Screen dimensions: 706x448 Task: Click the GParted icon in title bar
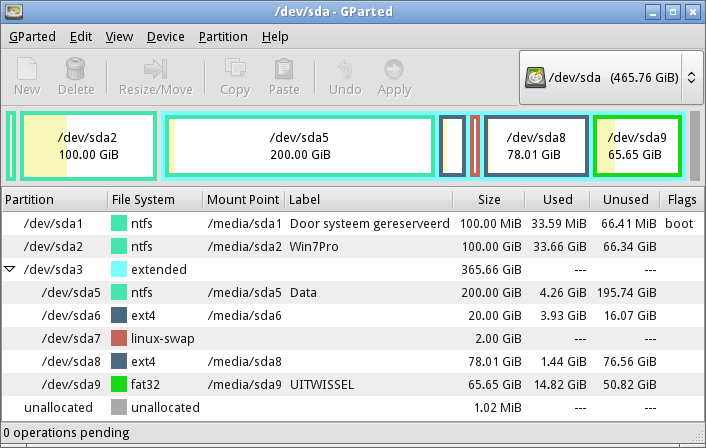14,12
